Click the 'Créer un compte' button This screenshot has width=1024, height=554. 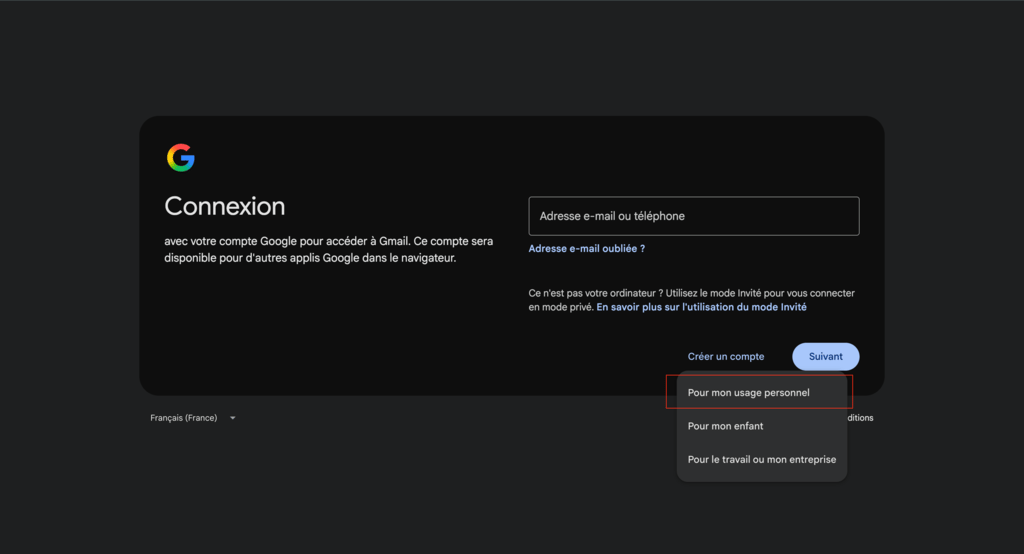tap(726, 357)
